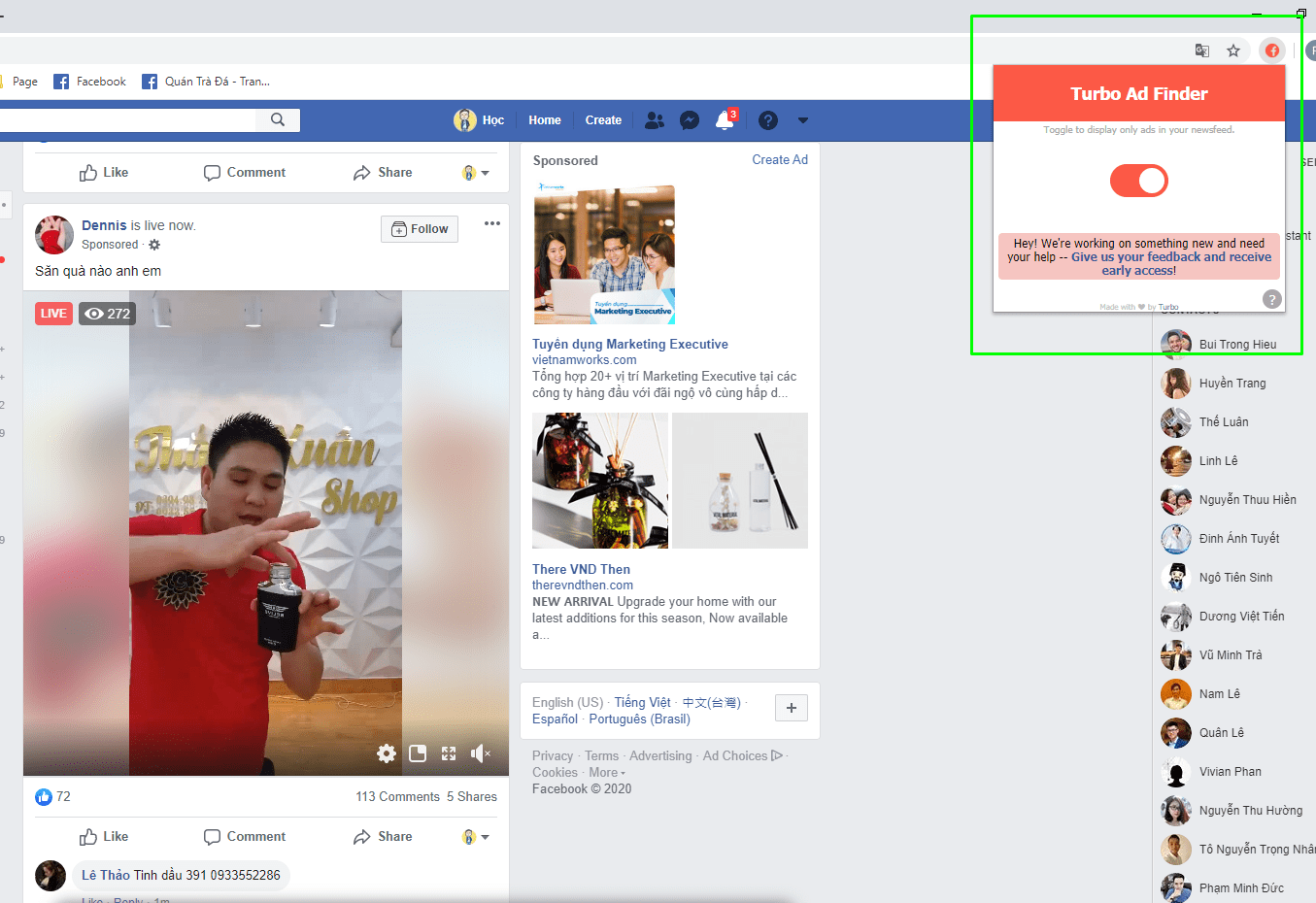This screenshot has height=903, width=1316.
Task: Enter fullscreen mode on the video
Action: point(448,753)
